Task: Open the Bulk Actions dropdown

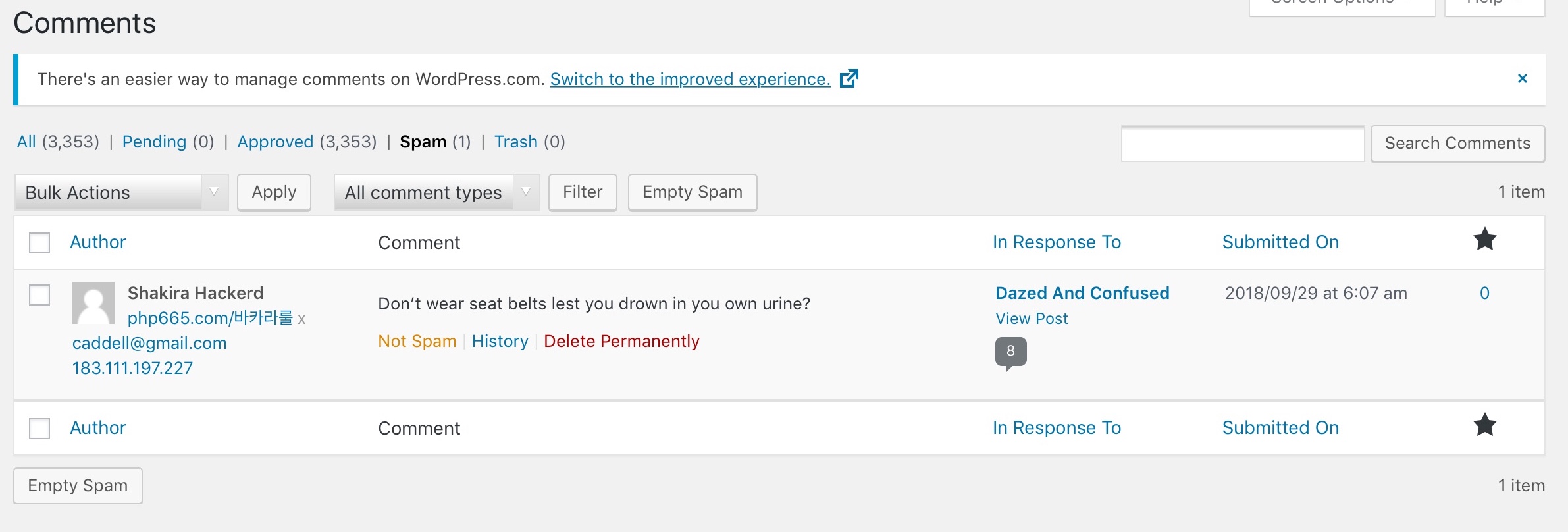Action: [x=121, y=192]
